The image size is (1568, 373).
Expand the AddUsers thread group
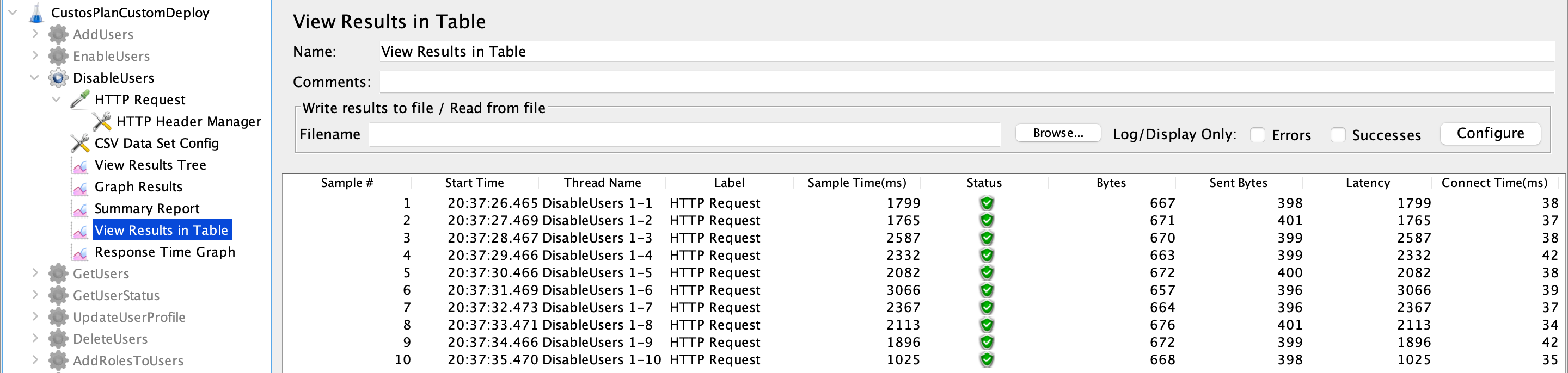(x=35, y=34)
